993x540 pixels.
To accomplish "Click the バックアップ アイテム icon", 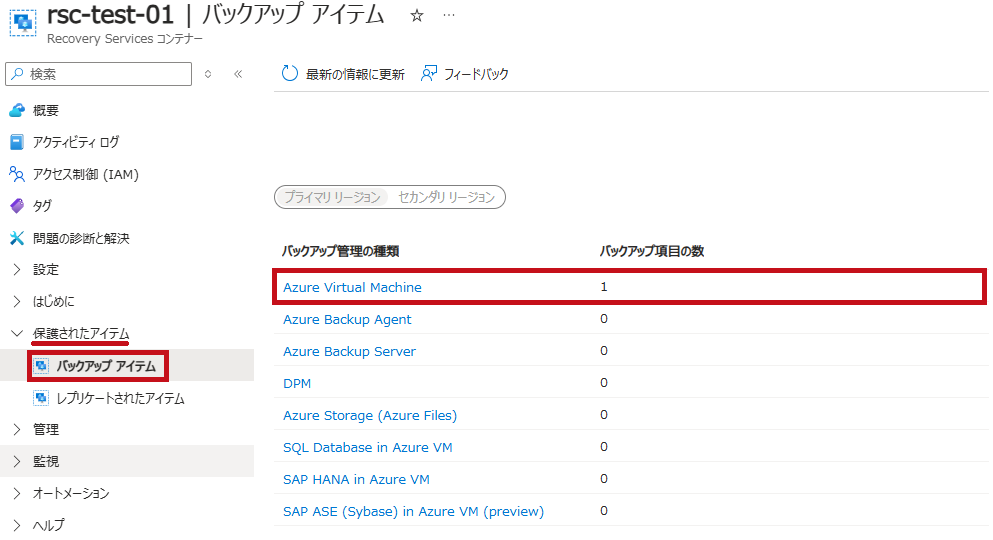I will [41, 366].
